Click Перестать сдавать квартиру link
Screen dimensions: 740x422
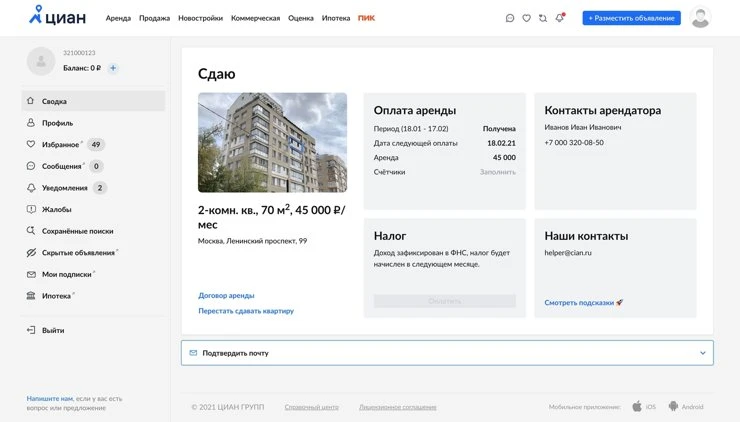tap(246, 311)
